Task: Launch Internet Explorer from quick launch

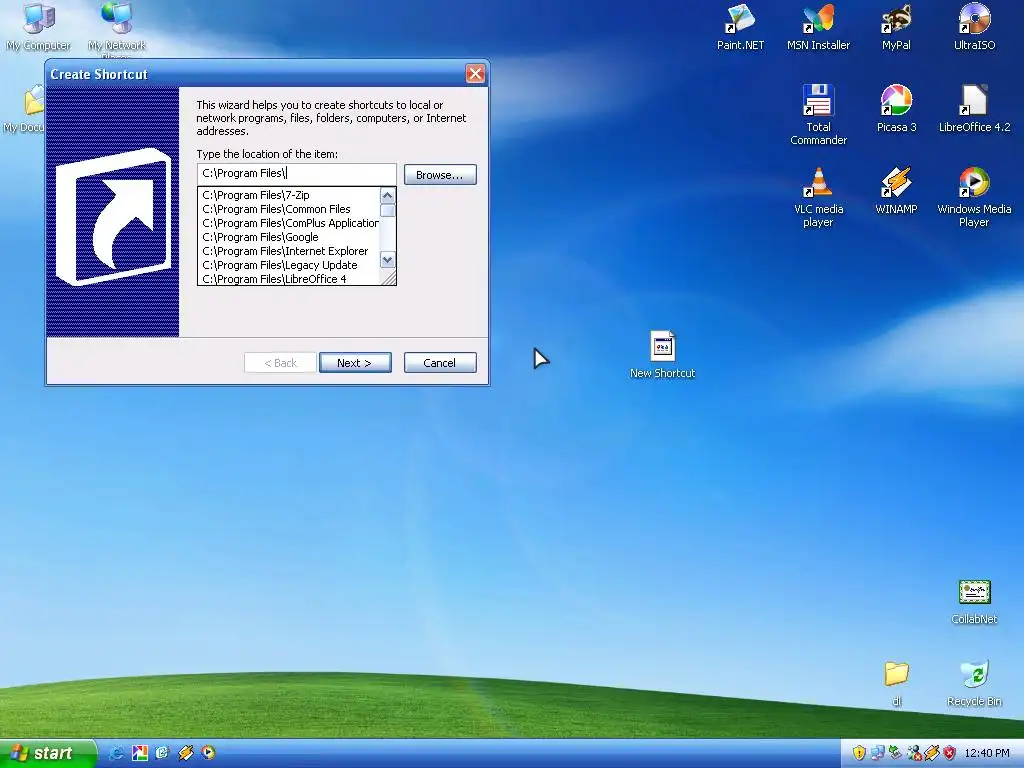Action: coord(116,753)
